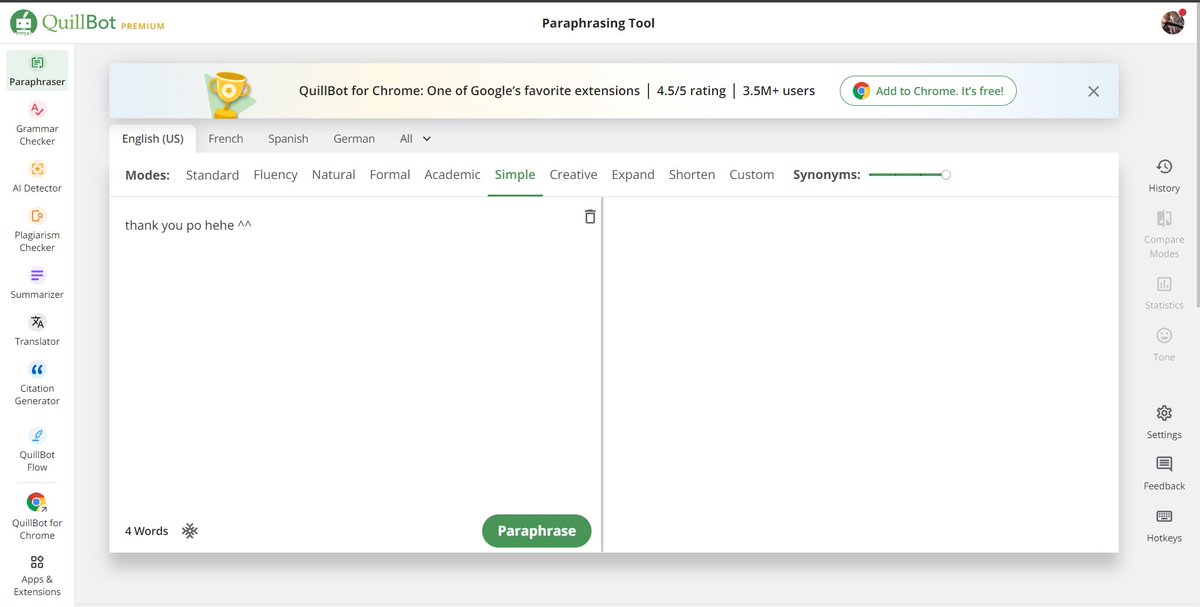The height and width of the screenshot is (607, 1200).
Task: Switch to Custom mode
Action: 752,174
